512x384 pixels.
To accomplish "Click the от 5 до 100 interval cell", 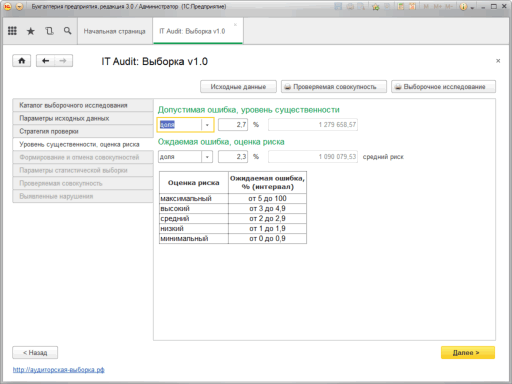I will [267, 198].
